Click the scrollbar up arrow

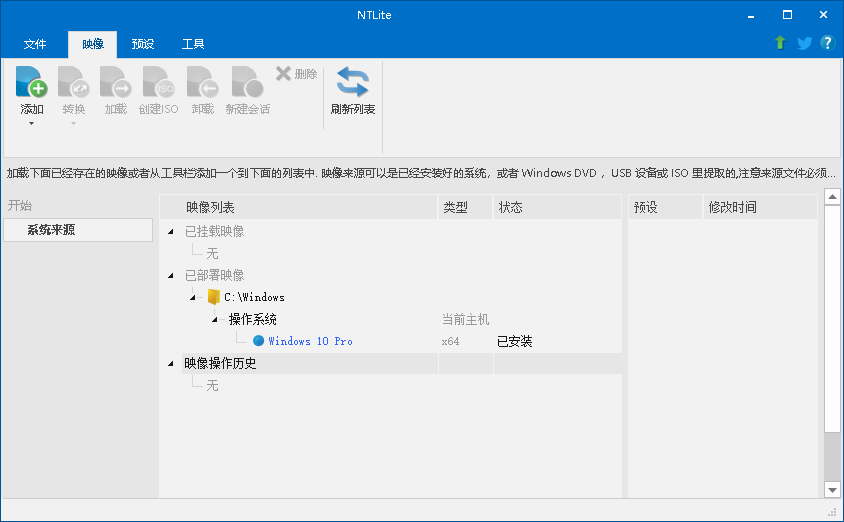(832, 196)
